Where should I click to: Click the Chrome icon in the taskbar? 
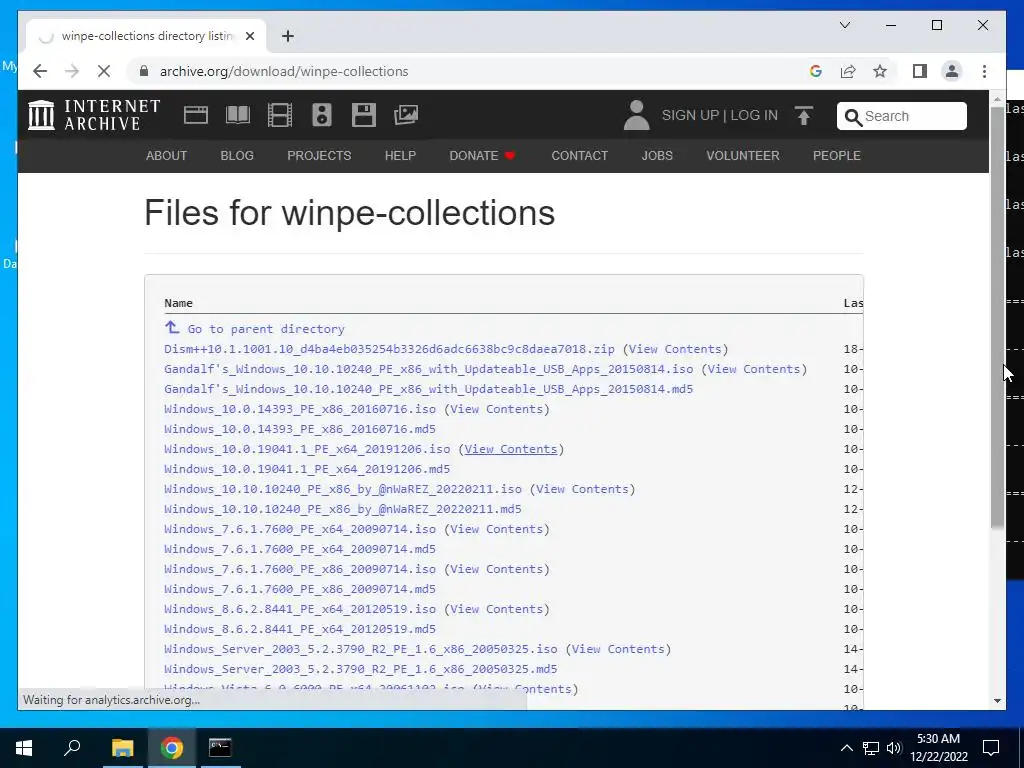click(x=171, y=748)
